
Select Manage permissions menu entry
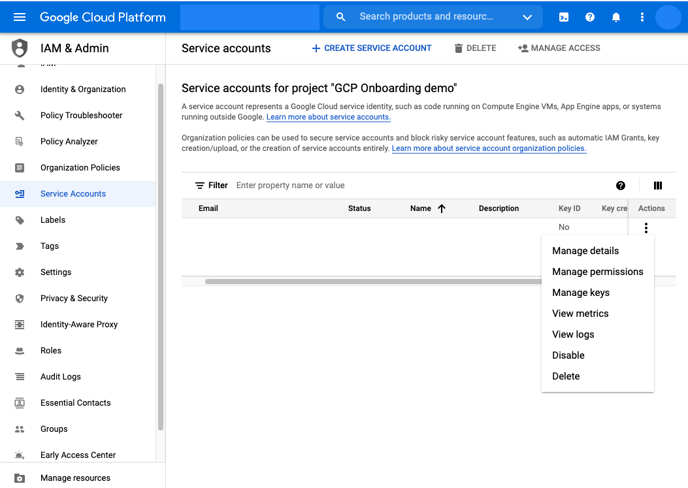click(x=598, y=272)
